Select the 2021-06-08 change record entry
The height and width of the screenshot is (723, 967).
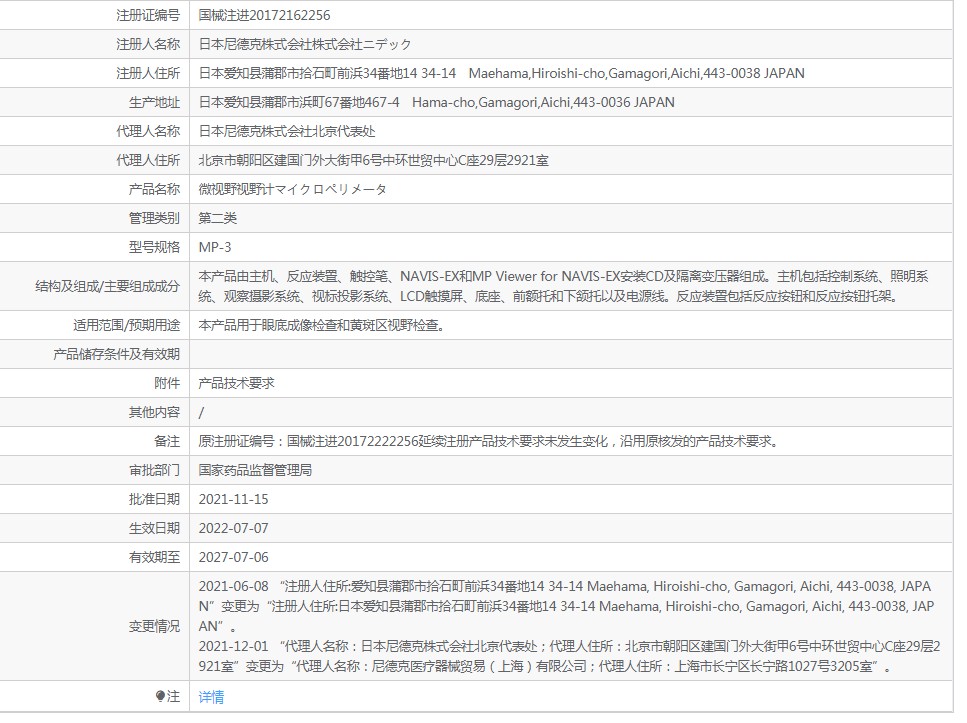point(566,606)
